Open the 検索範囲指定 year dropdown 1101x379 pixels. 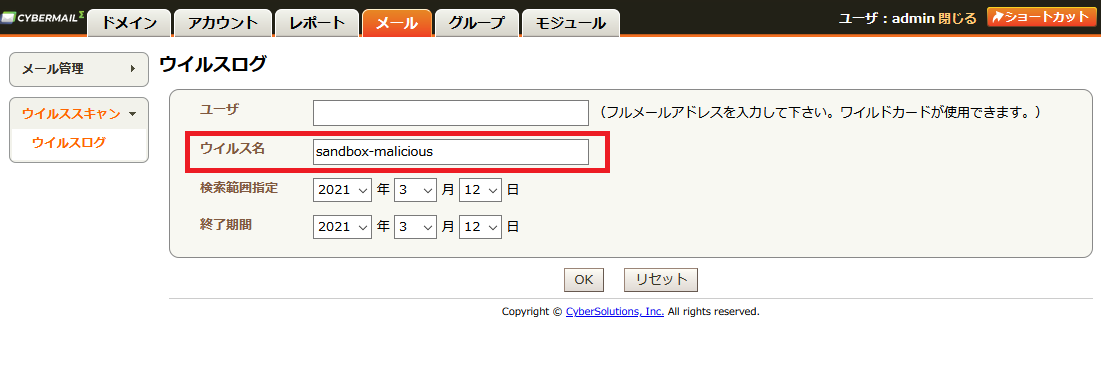(343, 190)
